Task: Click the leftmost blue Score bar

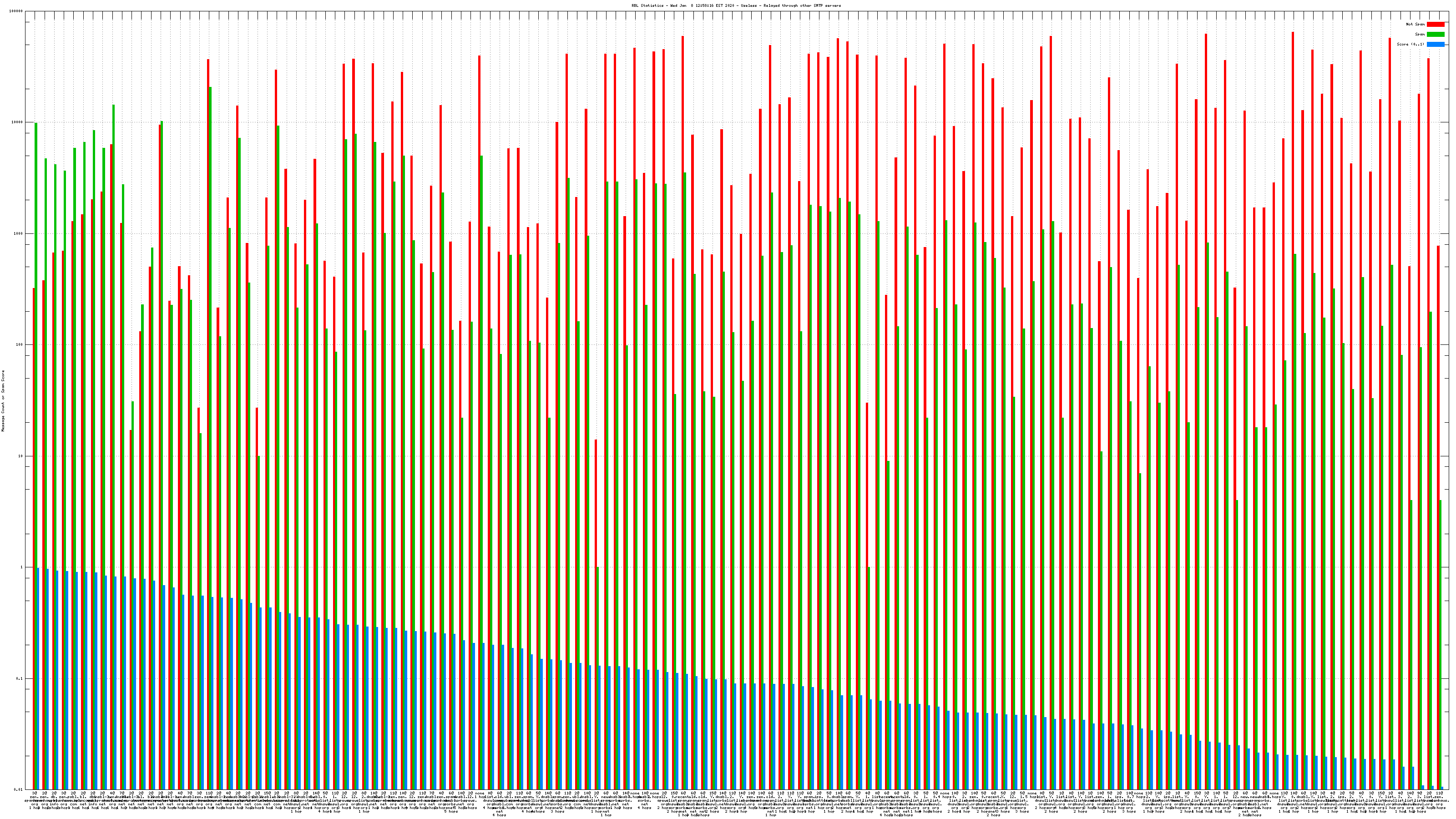Action: (x=38, y=678)
